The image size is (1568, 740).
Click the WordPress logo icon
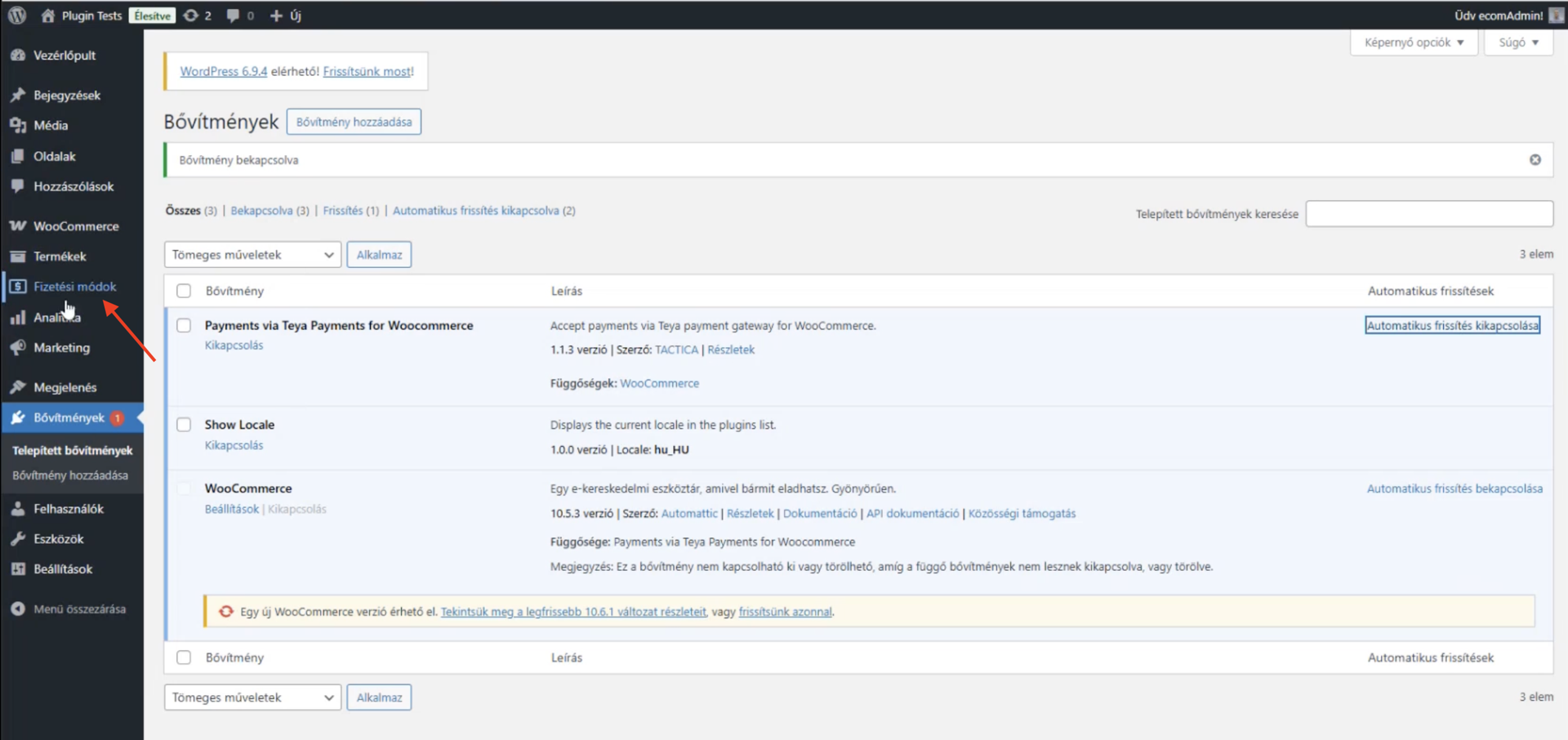click(17, 15)
